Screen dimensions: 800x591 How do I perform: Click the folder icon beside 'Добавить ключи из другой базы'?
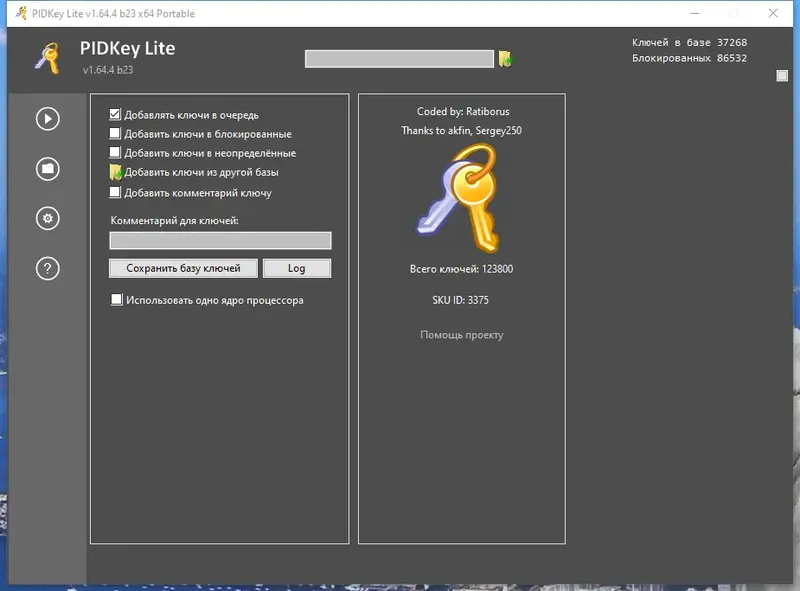coord(117,172)
